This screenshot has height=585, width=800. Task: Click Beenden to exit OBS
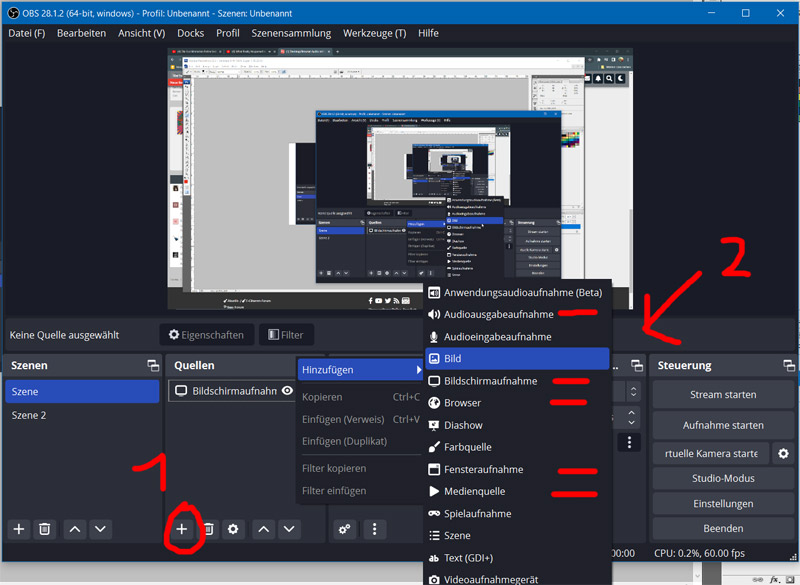(x=723, y=528)
